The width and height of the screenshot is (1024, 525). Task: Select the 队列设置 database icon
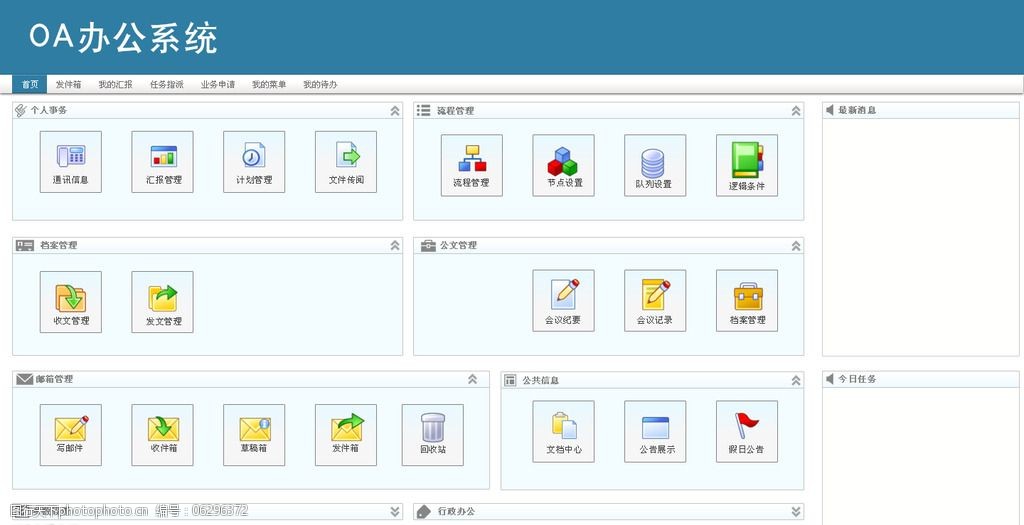pos(654,165)
